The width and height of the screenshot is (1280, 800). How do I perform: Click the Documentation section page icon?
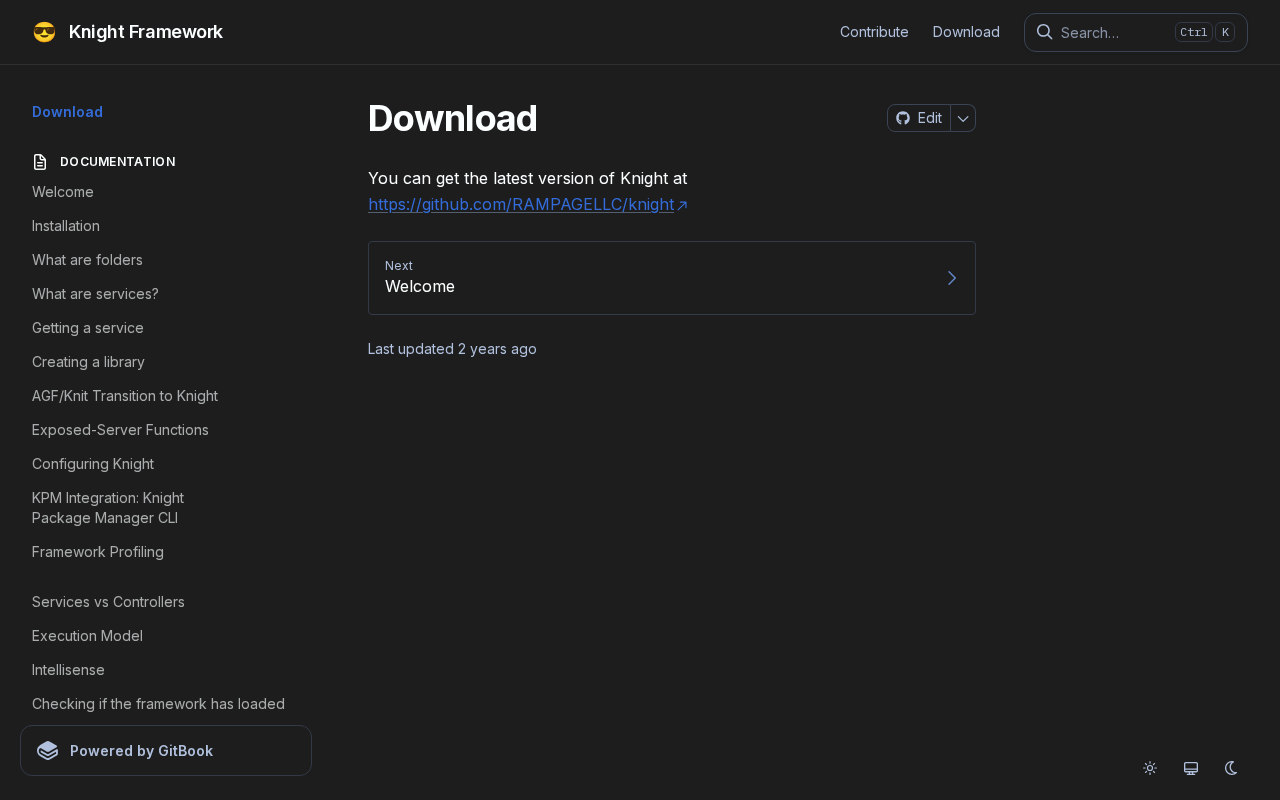40,162
